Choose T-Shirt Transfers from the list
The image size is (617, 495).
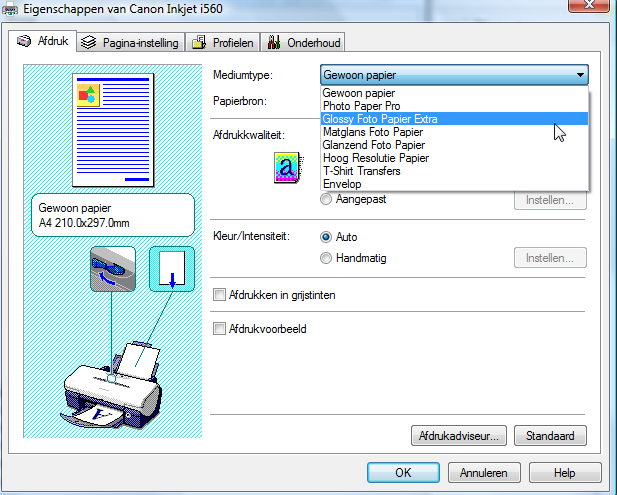(x=361, y=171)
